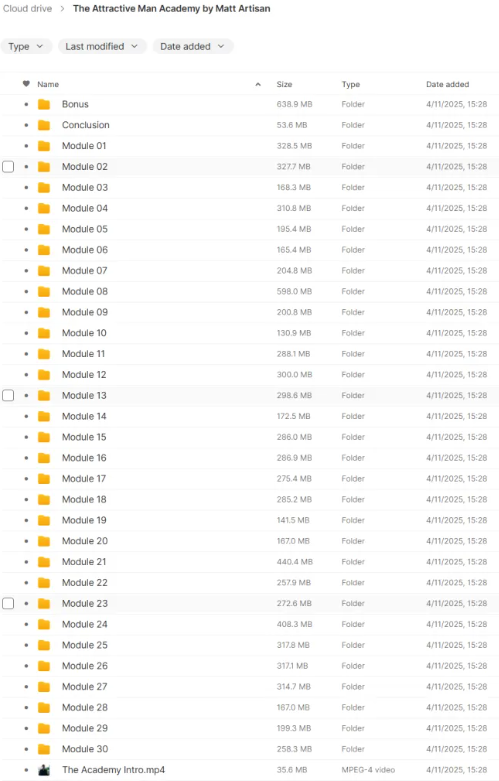Click the current folder breadcrumb title
This screenshot has width=499, height=781.
click(172, 8)
